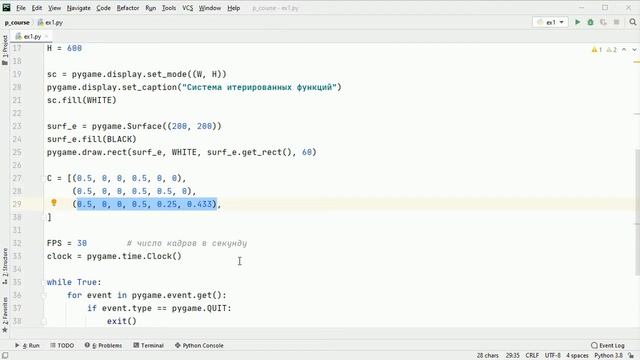Open the TODO tool window
Screen dimensions: 640x360
click(x=62, y=345)
